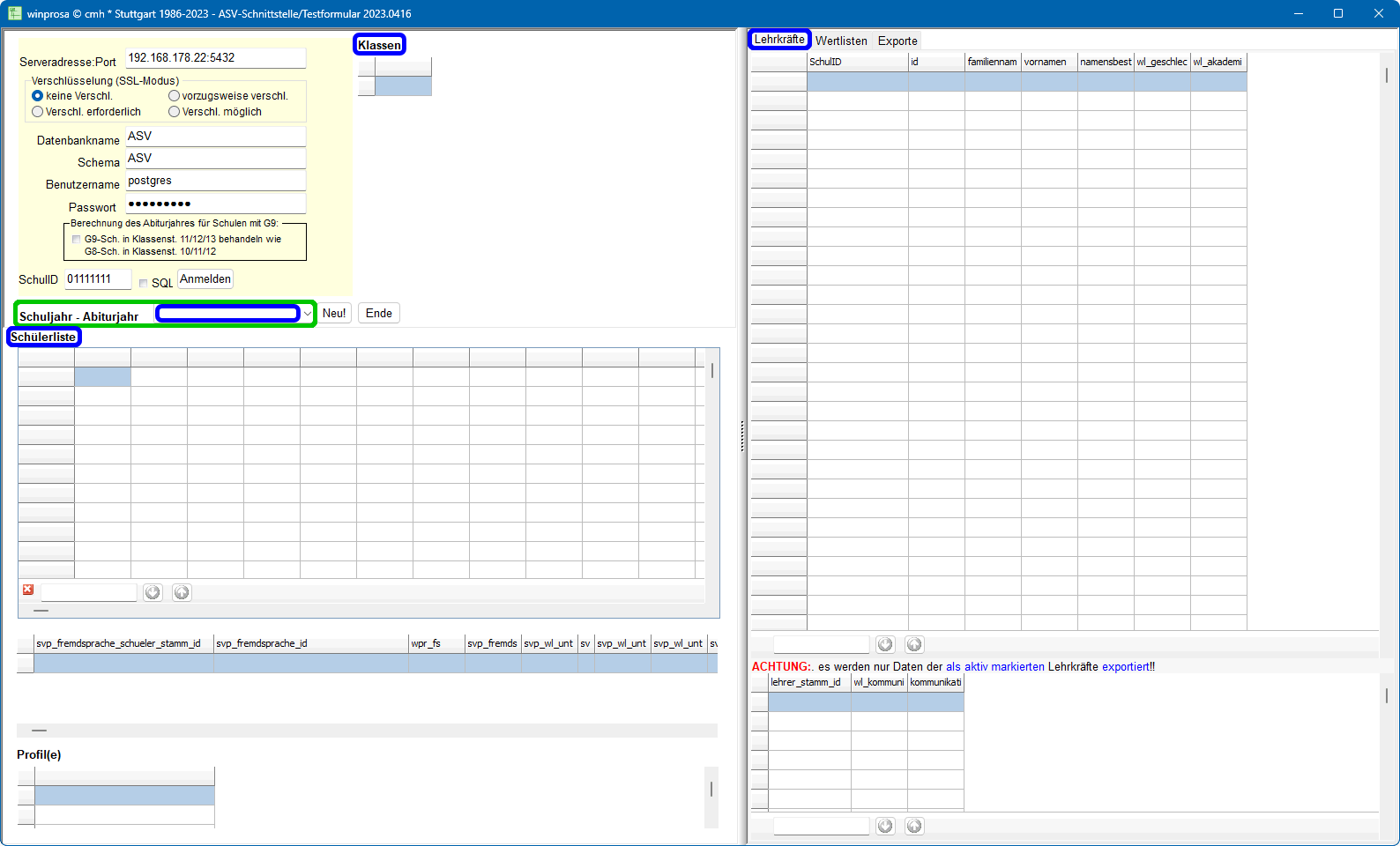
Task: Click down arrow below the lehrer_stamm_id table
Action: (885, 826)
